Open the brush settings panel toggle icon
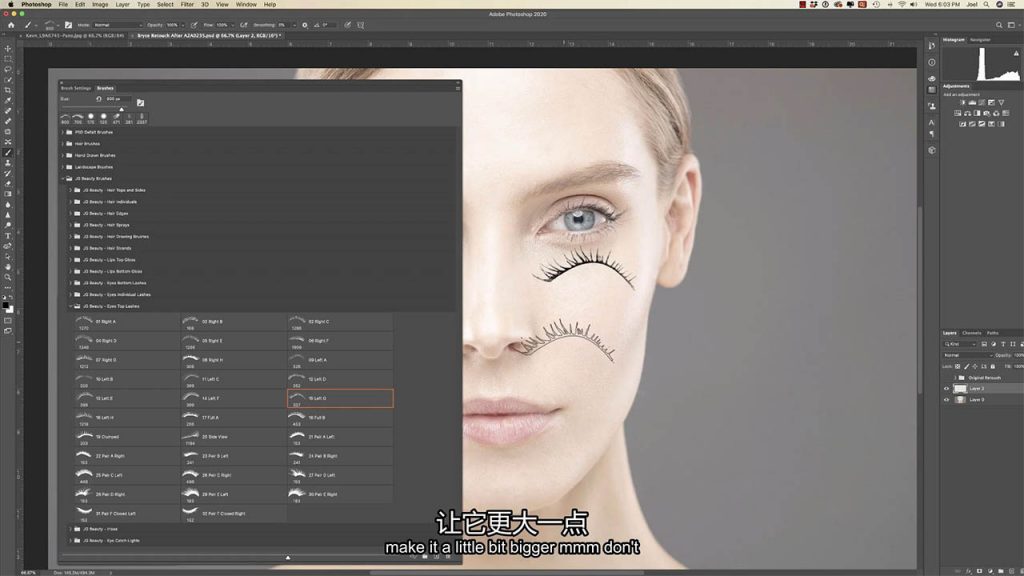Screen dimensions: 1024x576 click(68, 25)
